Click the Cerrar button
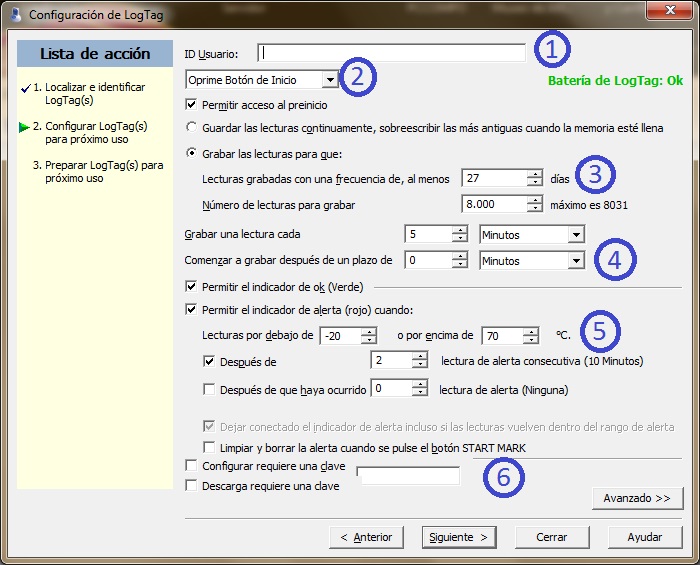The height and width of the screenshot is (565, 700). pyautogui.click(x=552, y=537)
